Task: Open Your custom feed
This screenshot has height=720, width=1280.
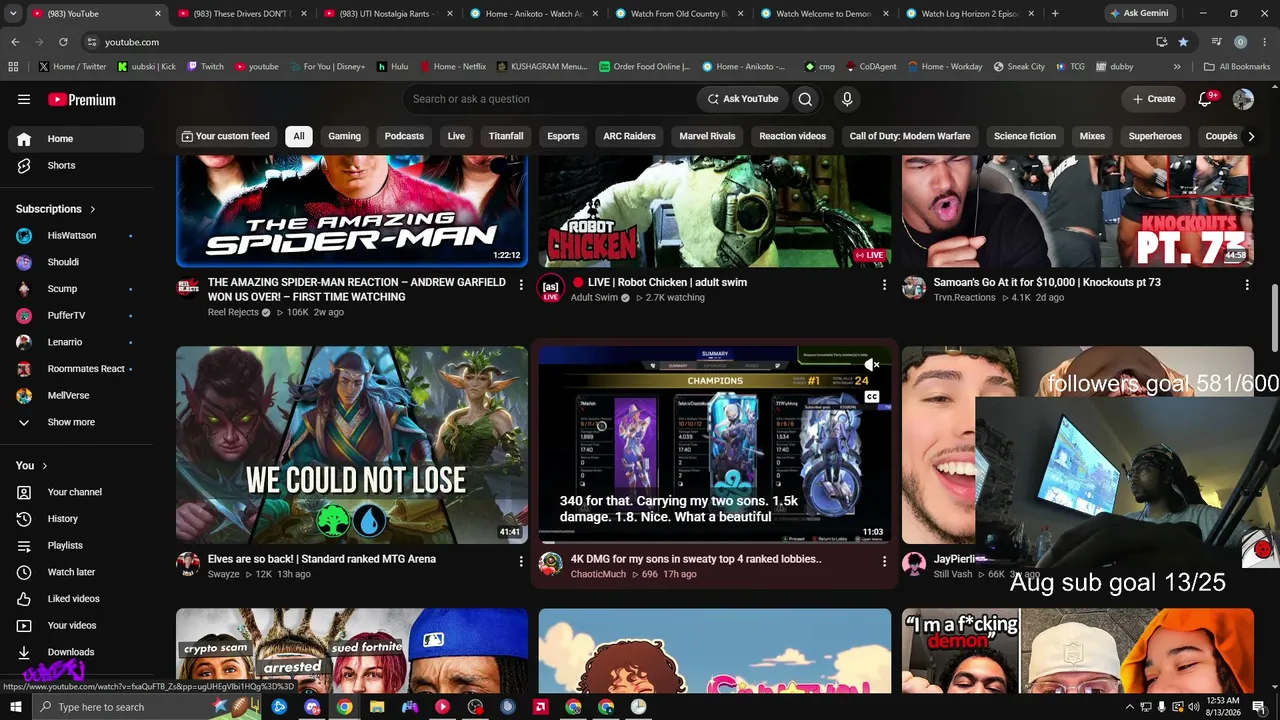Action: tap(225, 136)
